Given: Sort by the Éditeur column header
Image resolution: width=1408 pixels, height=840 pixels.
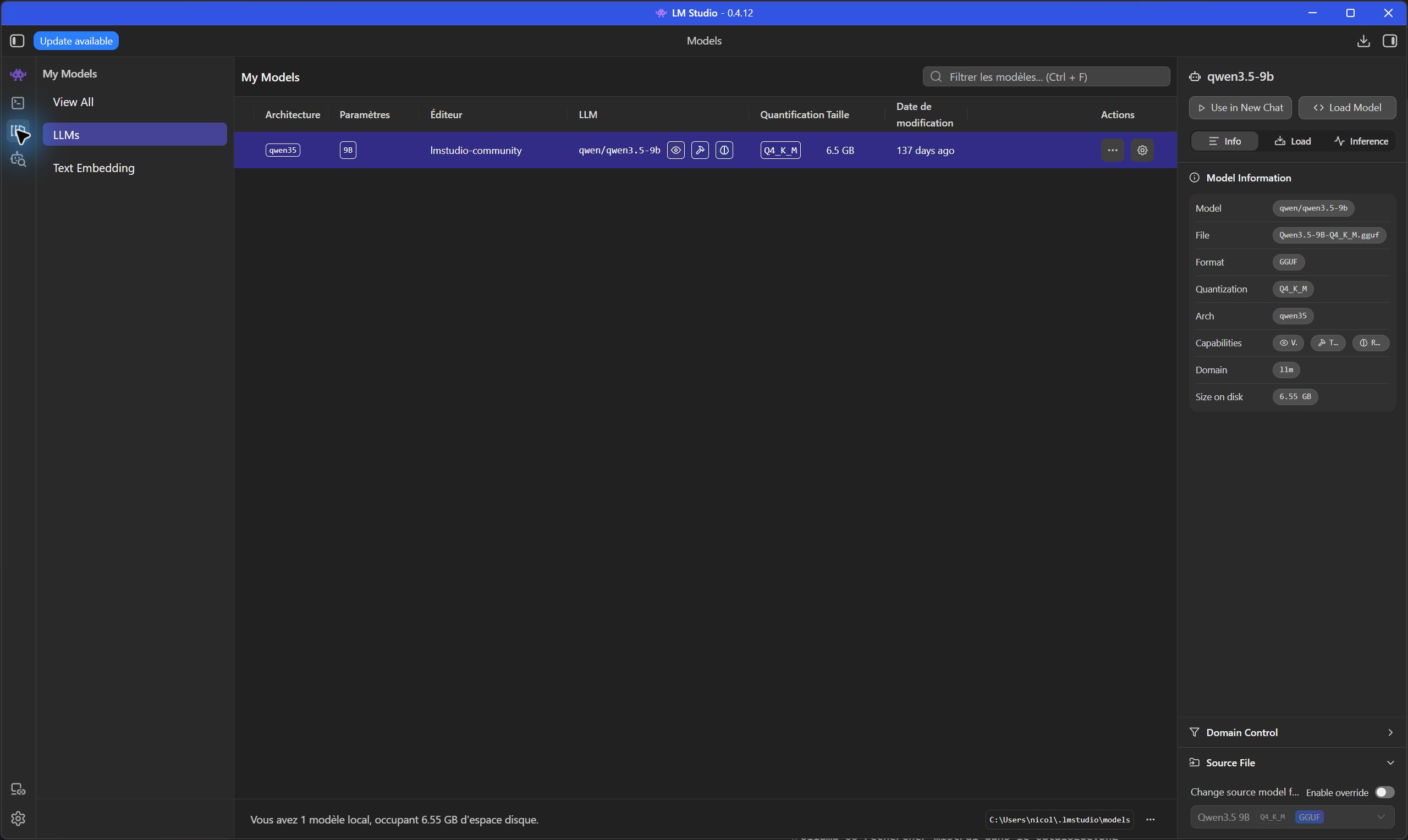Looking at the screenshot, I should pyautogui.click(x=446, y=114).
